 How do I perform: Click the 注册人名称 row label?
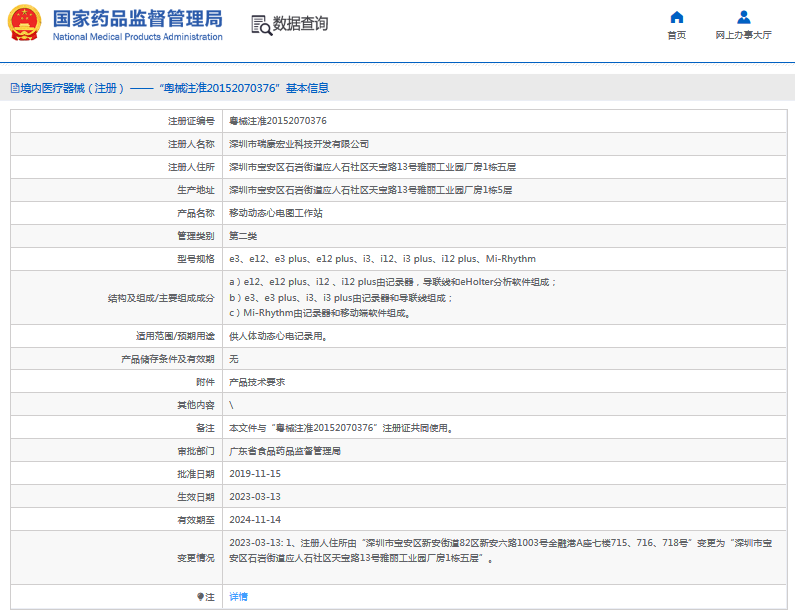click(191, 144)
